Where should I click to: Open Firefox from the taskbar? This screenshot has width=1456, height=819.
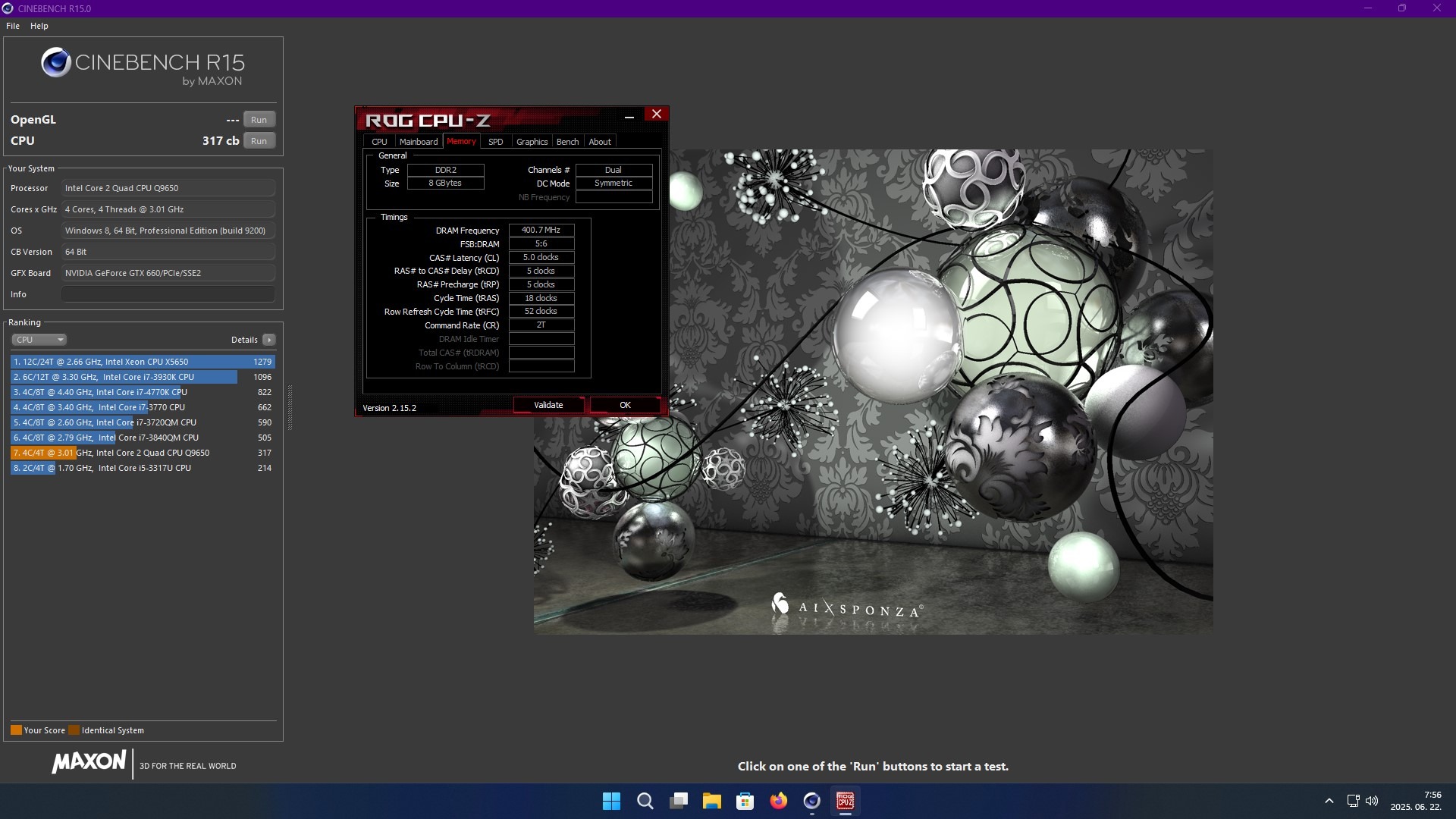[778, 801]
